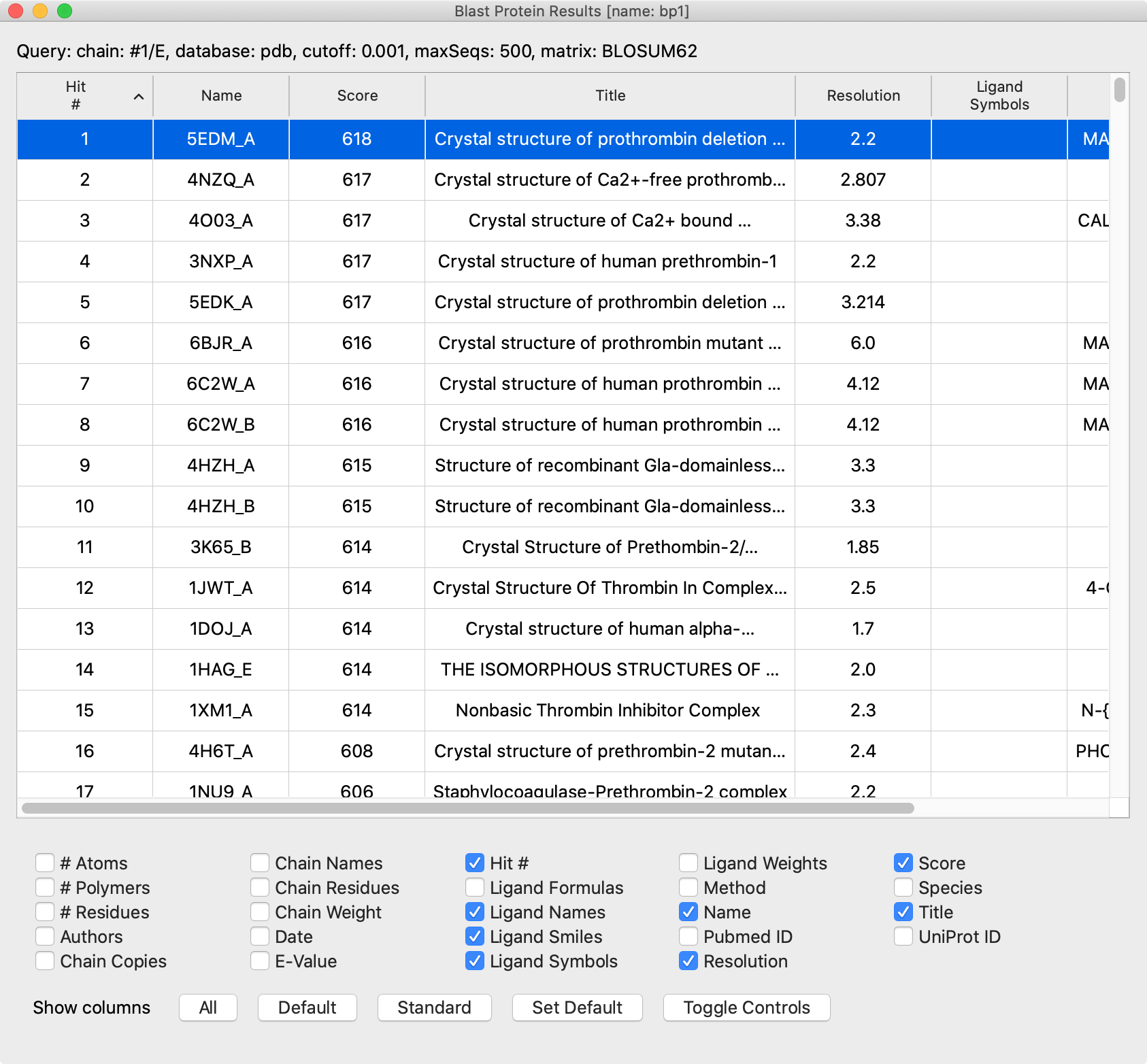This screenshot has height=1064, width=1147.
Task: Check the Species column checkbox
Action: click(x=903, y=887)
